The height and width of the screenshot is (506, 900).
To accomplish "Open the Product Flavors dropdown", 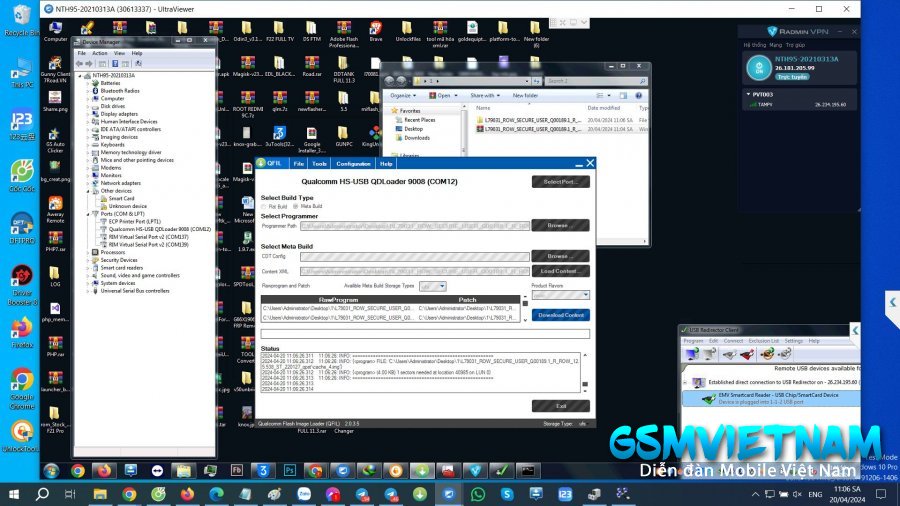I will click(x=561, y=295).
